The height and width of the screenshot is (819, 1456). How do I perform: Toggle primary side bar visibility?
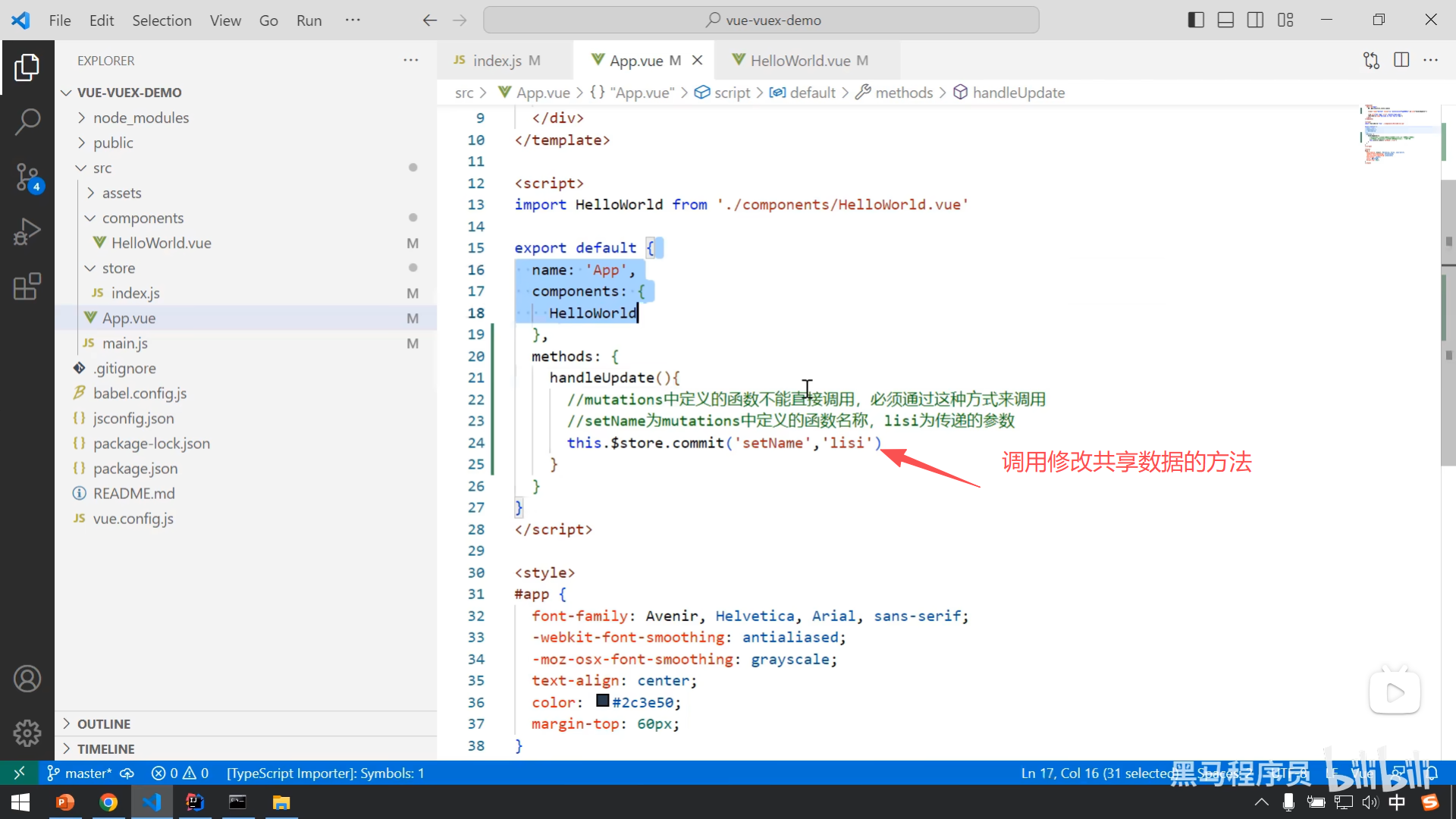click(1196, 20)
